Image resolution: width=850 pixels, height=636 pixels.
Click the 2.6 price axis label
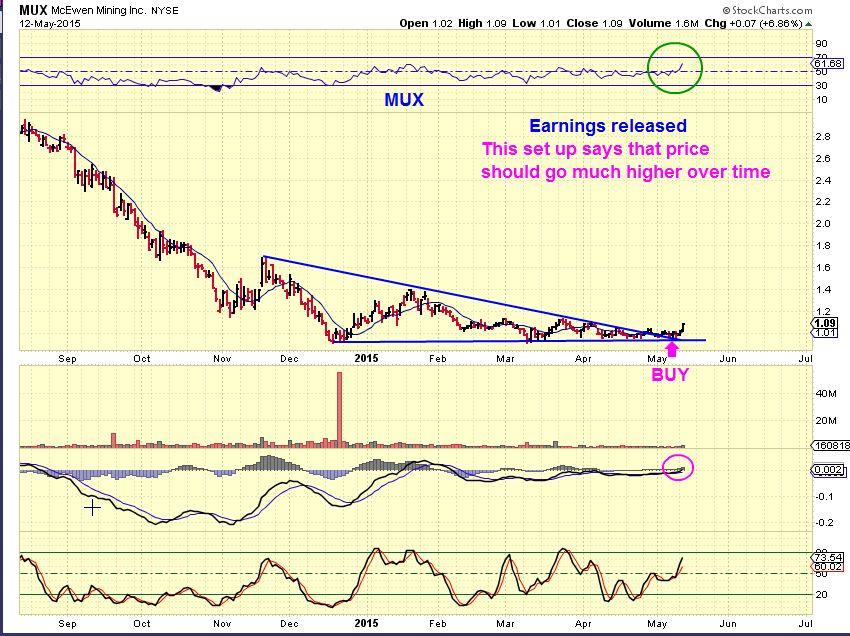823,158
